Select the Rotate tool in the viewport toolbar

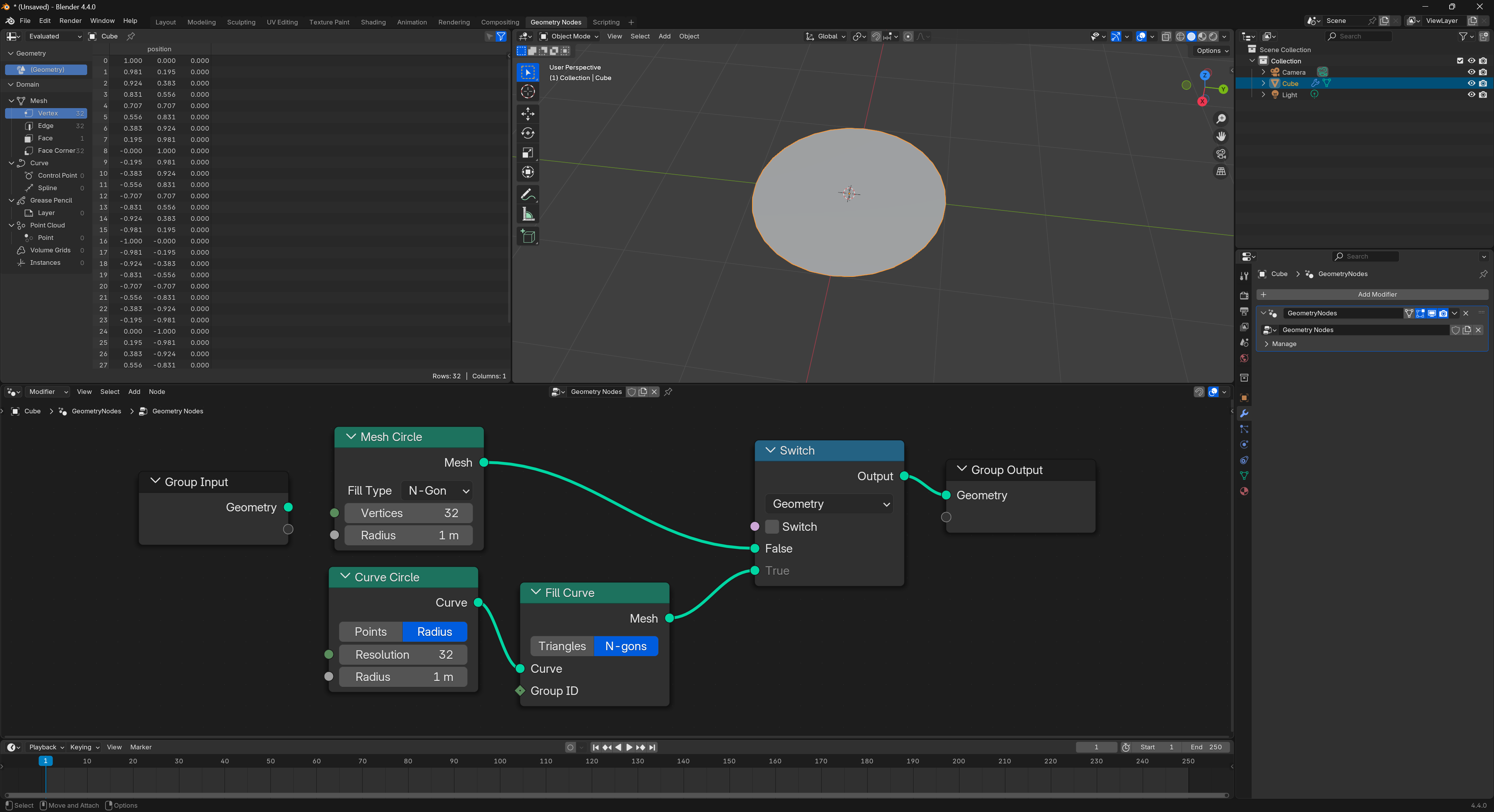tap(528, 133)
